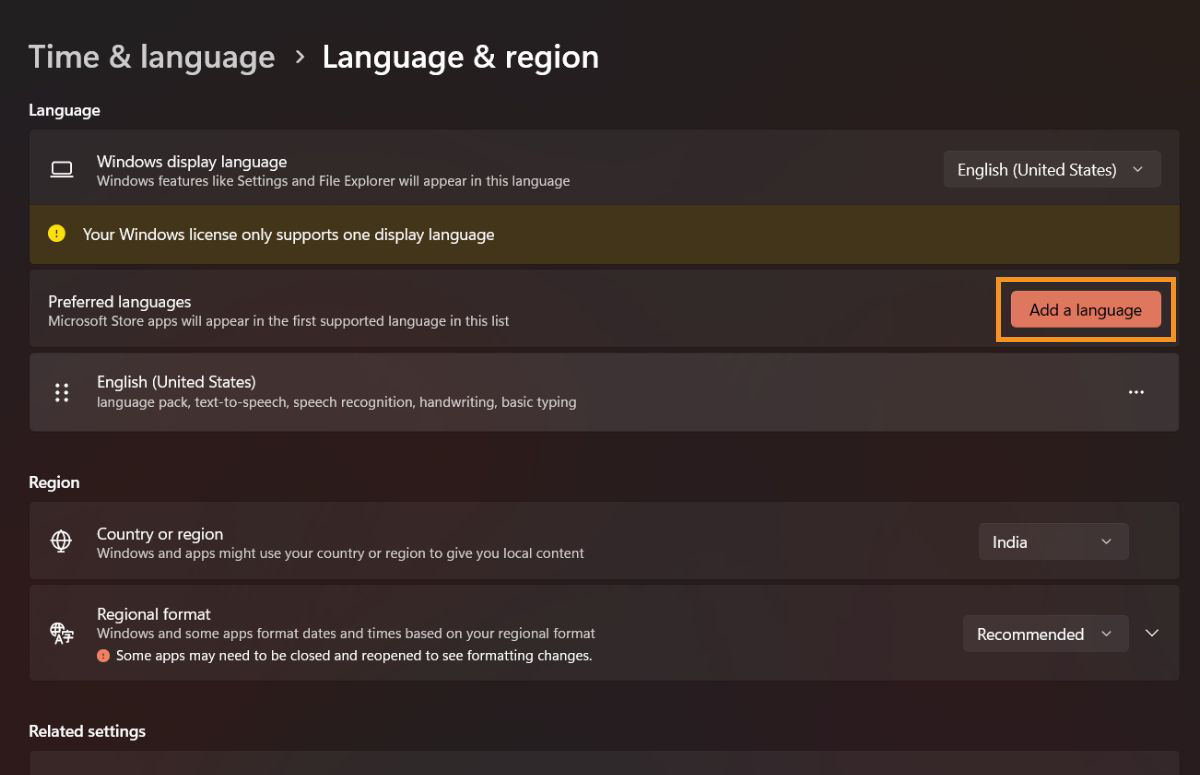Screen dimensions: 1200x775
Task: Open the Time & language breadcrumb link
Action: tap(151, 57)
